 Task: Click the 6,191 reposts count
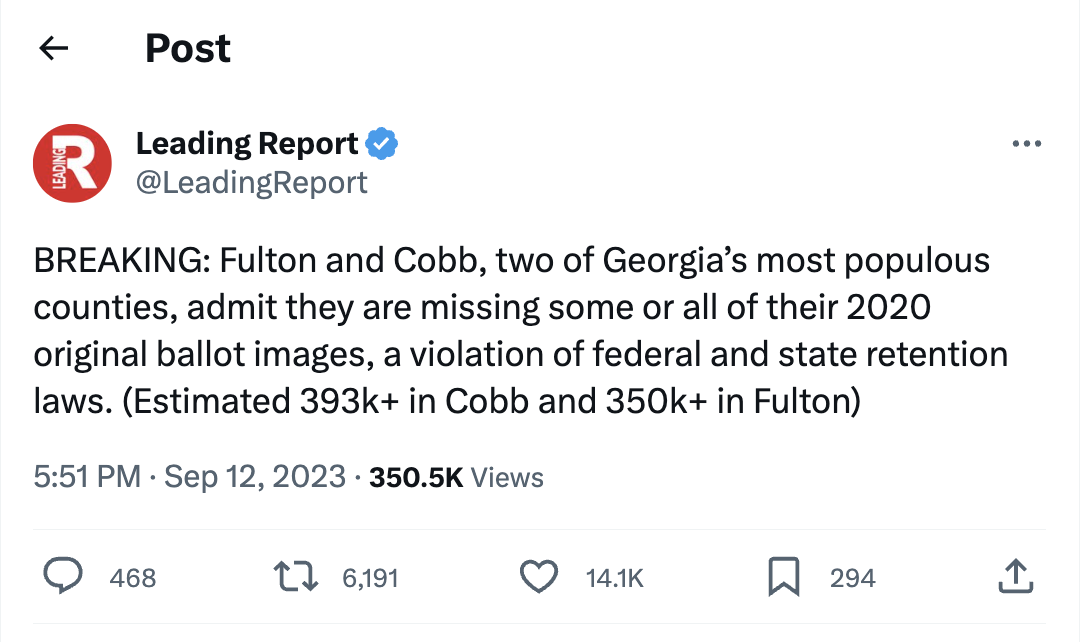(369, 577)
